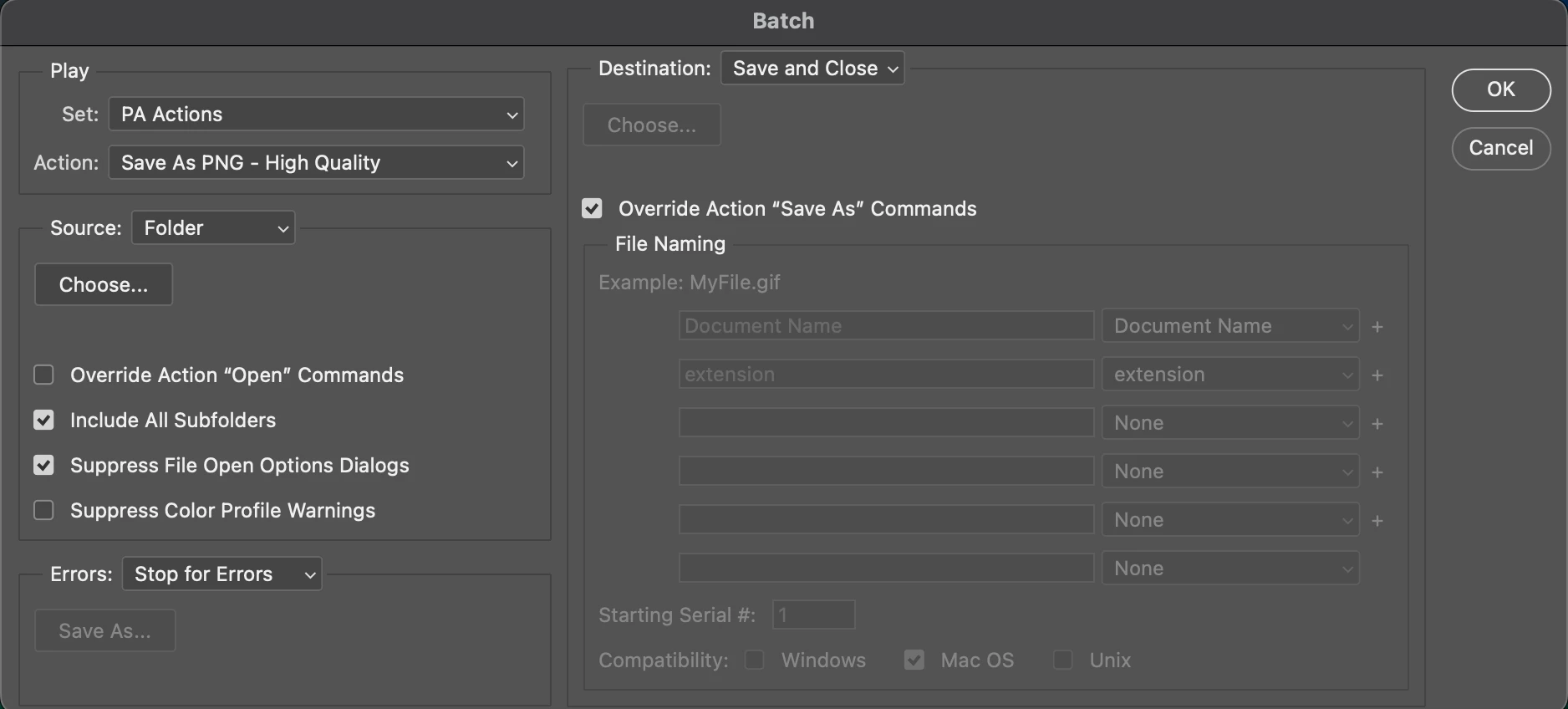Click plus icon next to extension row
This screenshot has height=709, width=1568.
pos(1377,375)
